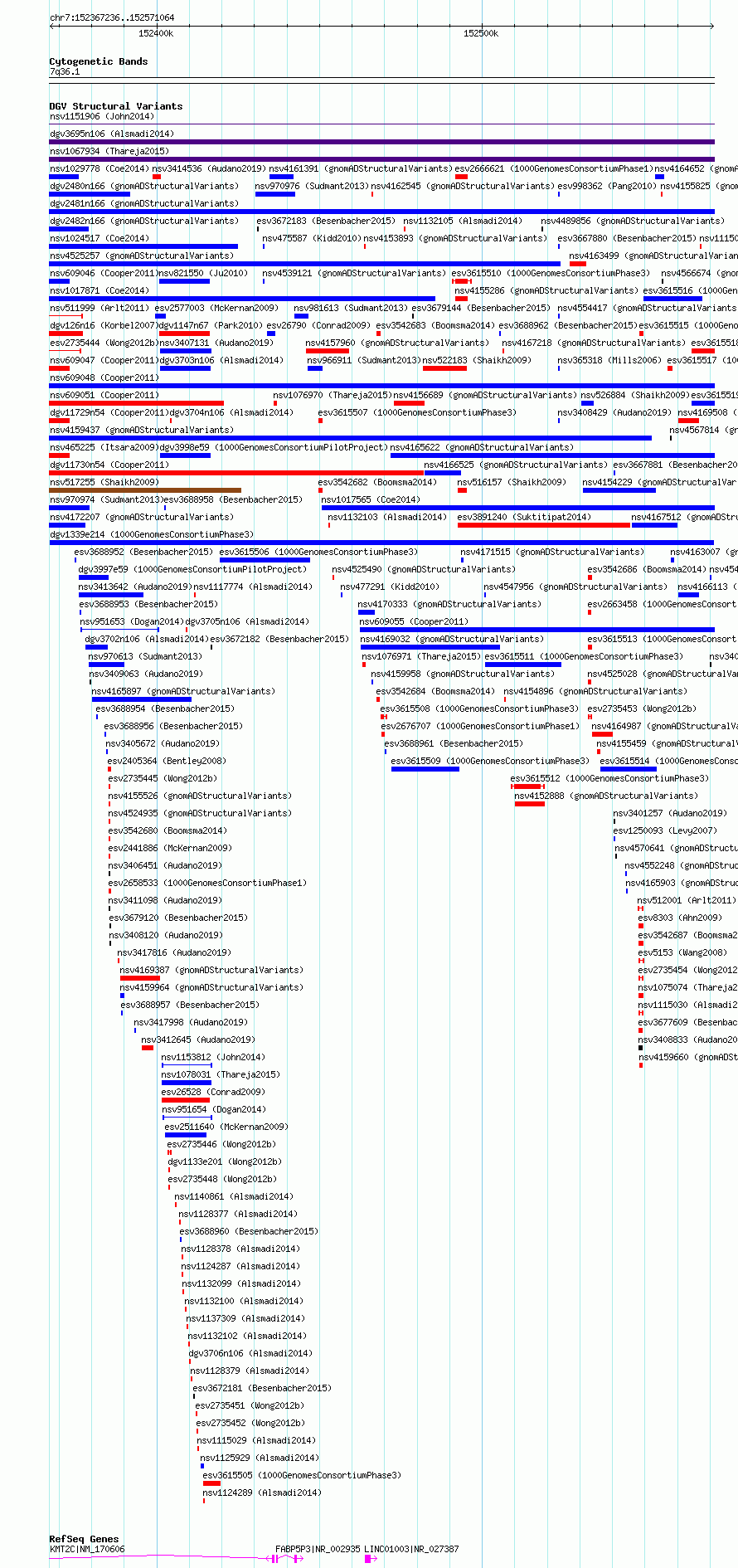
Task: Click esv2405364 (Bentley2008) label
Action: point(167,761)
